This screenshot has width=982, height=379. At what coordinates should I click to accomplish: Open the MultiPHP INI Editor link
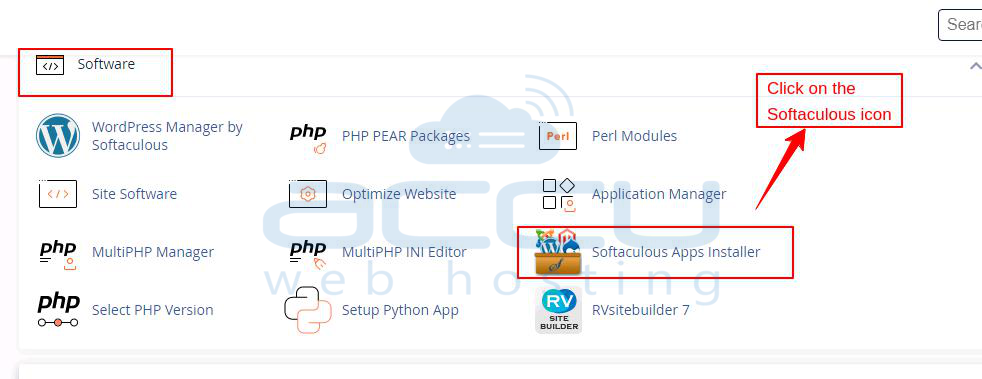(404, 252)
